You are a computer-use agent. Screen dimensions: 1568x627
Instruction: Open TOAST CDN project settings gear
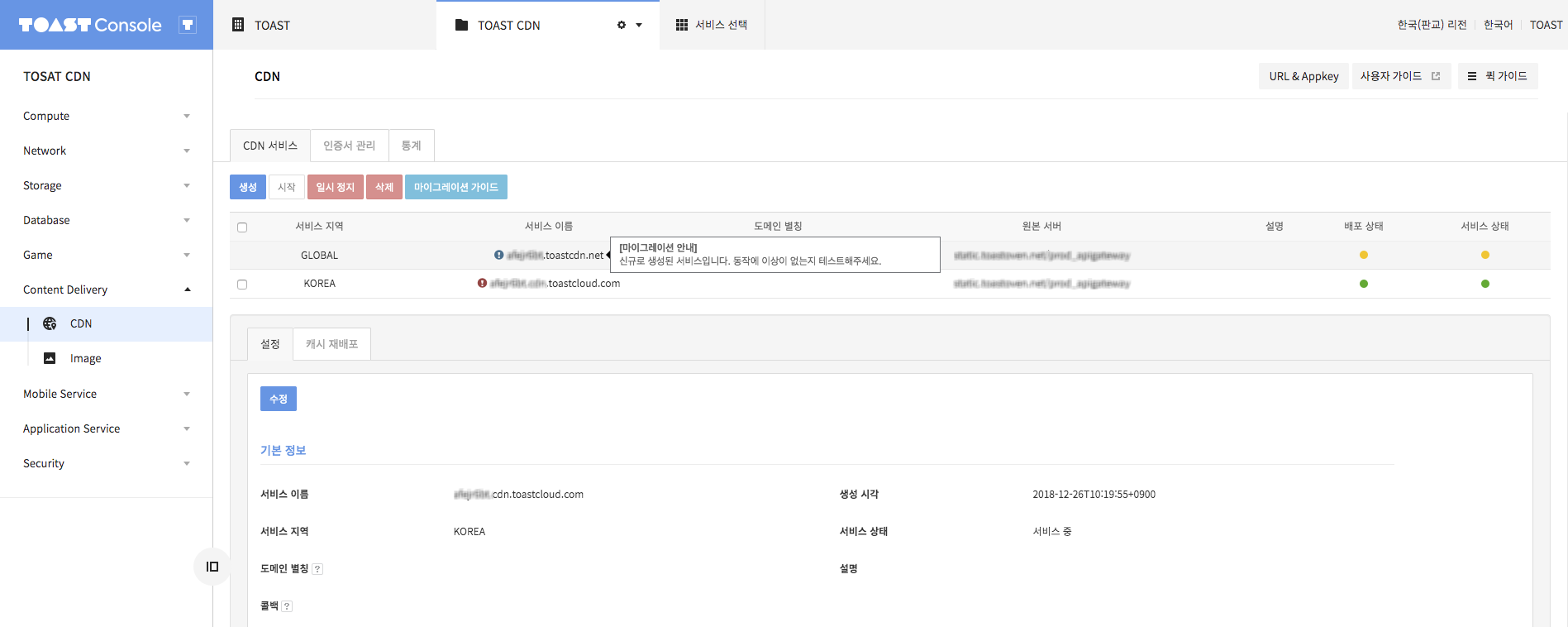coord(622,25)
